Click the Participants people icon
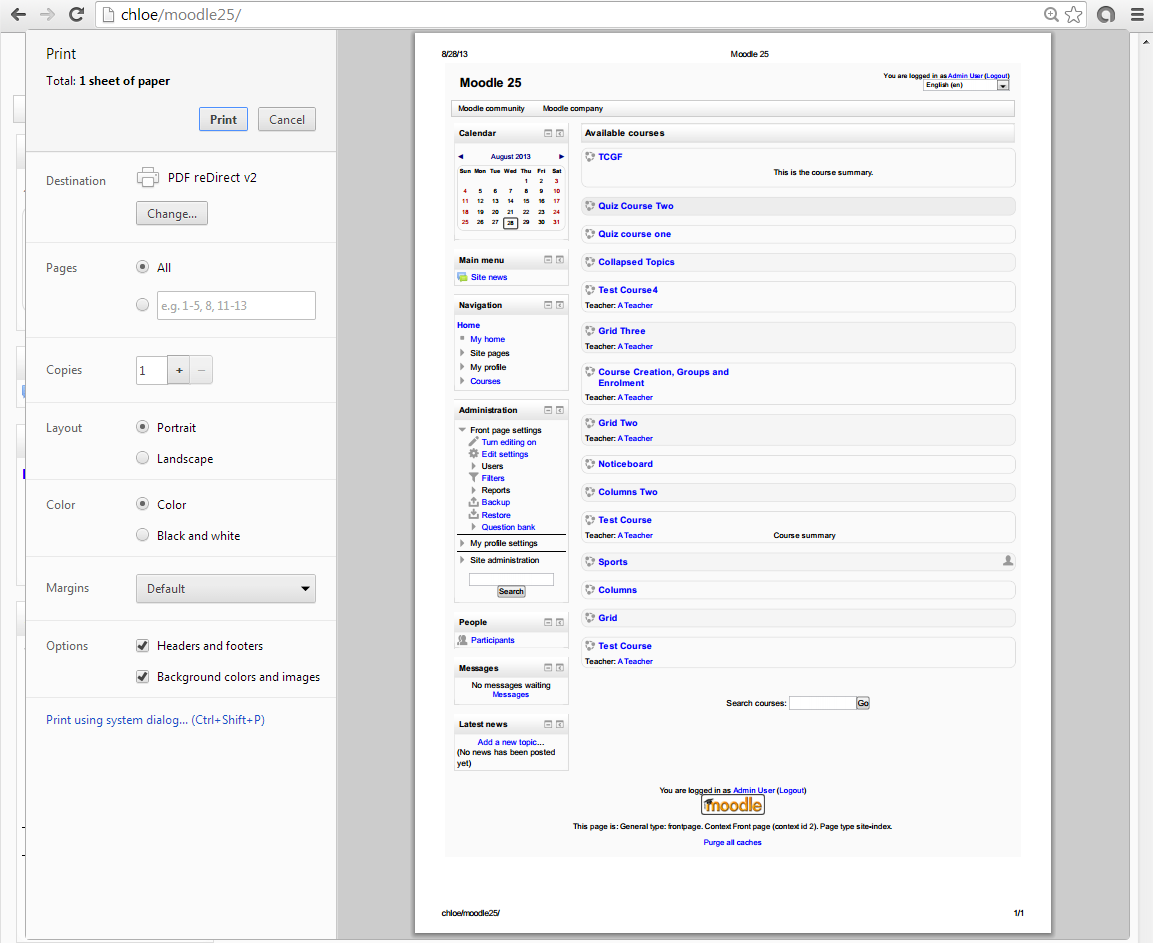Image resolution: width=1153 pixels, height=943 pixels. click(463, 640)
